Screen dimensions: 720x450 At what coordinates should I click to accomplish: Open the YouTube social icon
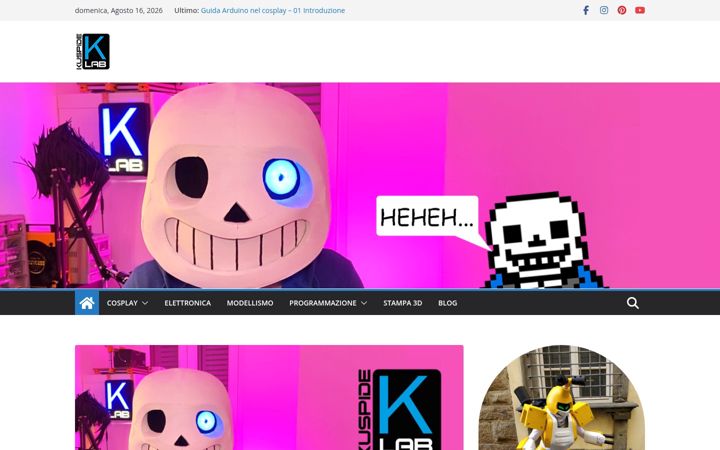(x=640, y=10)
